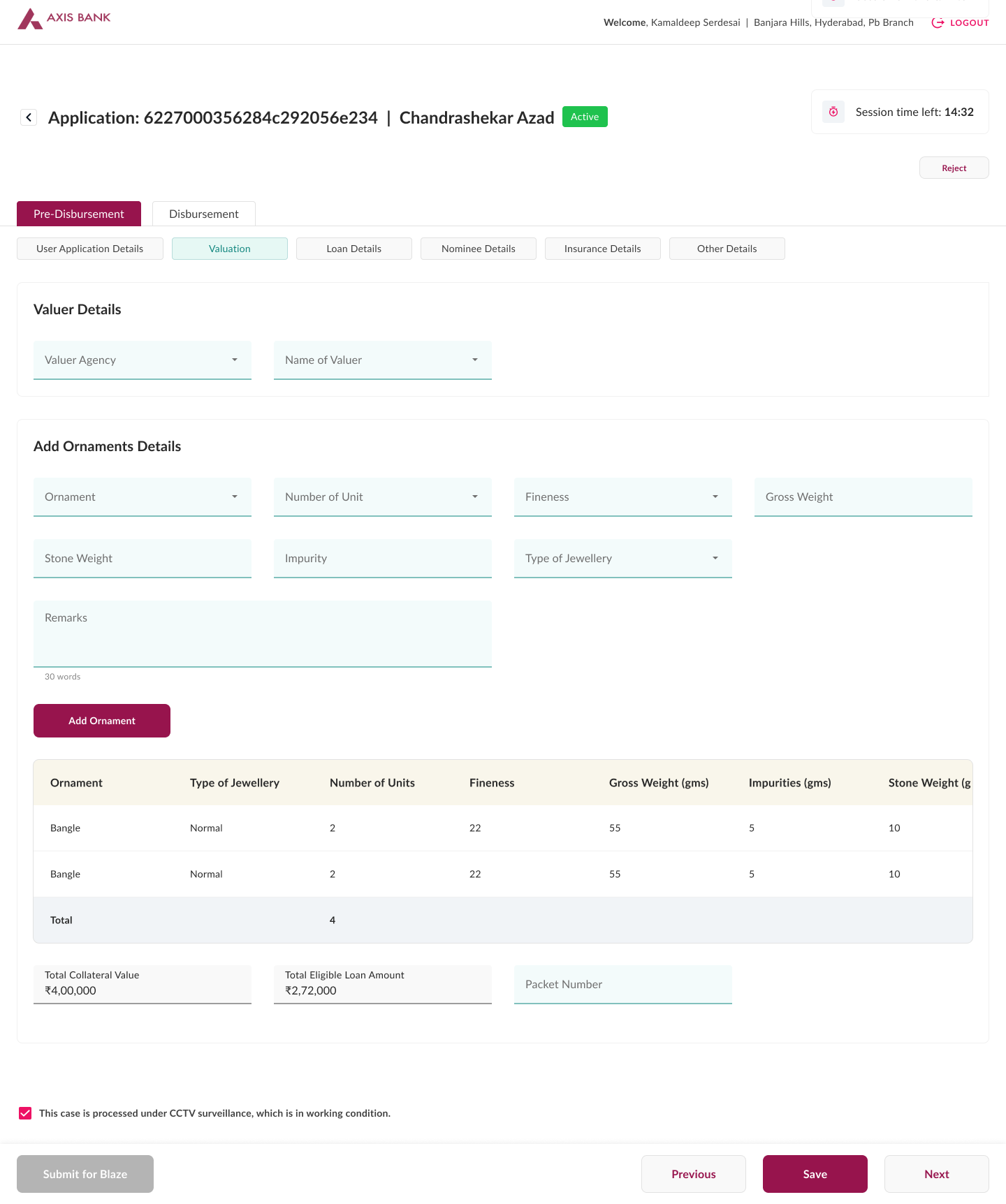Screen dimensions: 1006x1204
Task: Save the valuation form
Action: click(815, 1174)
